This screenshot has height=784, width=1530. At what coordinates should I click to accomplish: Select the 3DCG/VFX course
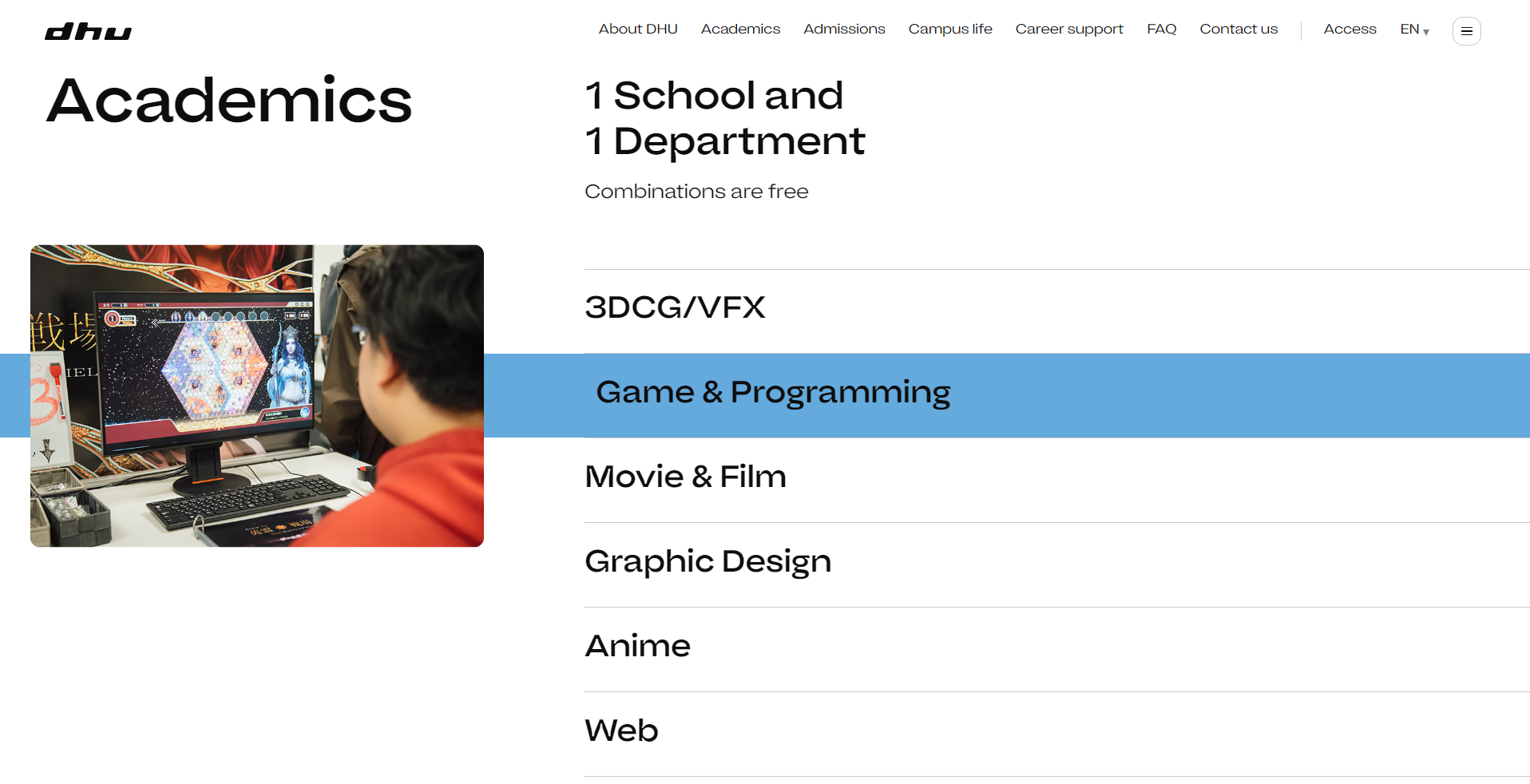coord(675,307)
